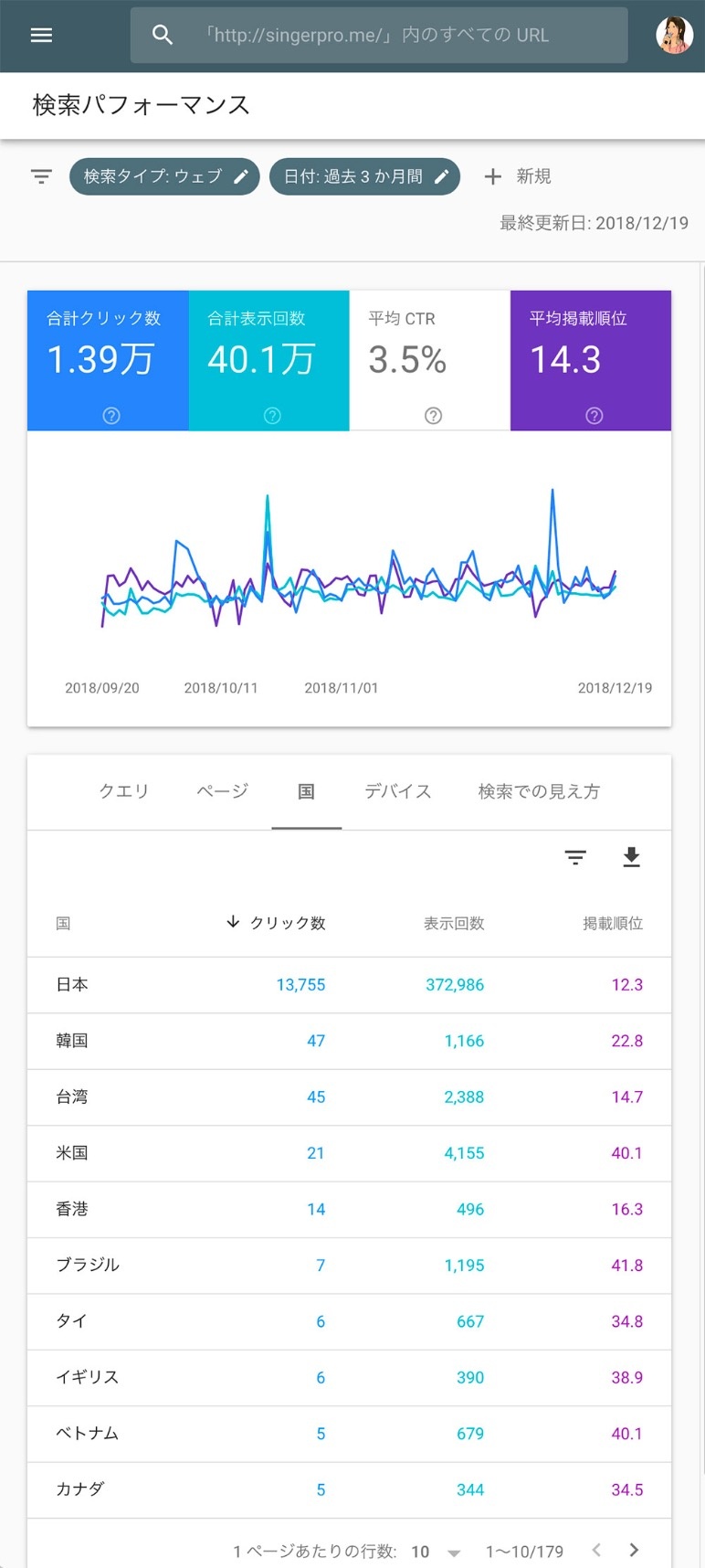Download the table data with export icon

[631, 857]
